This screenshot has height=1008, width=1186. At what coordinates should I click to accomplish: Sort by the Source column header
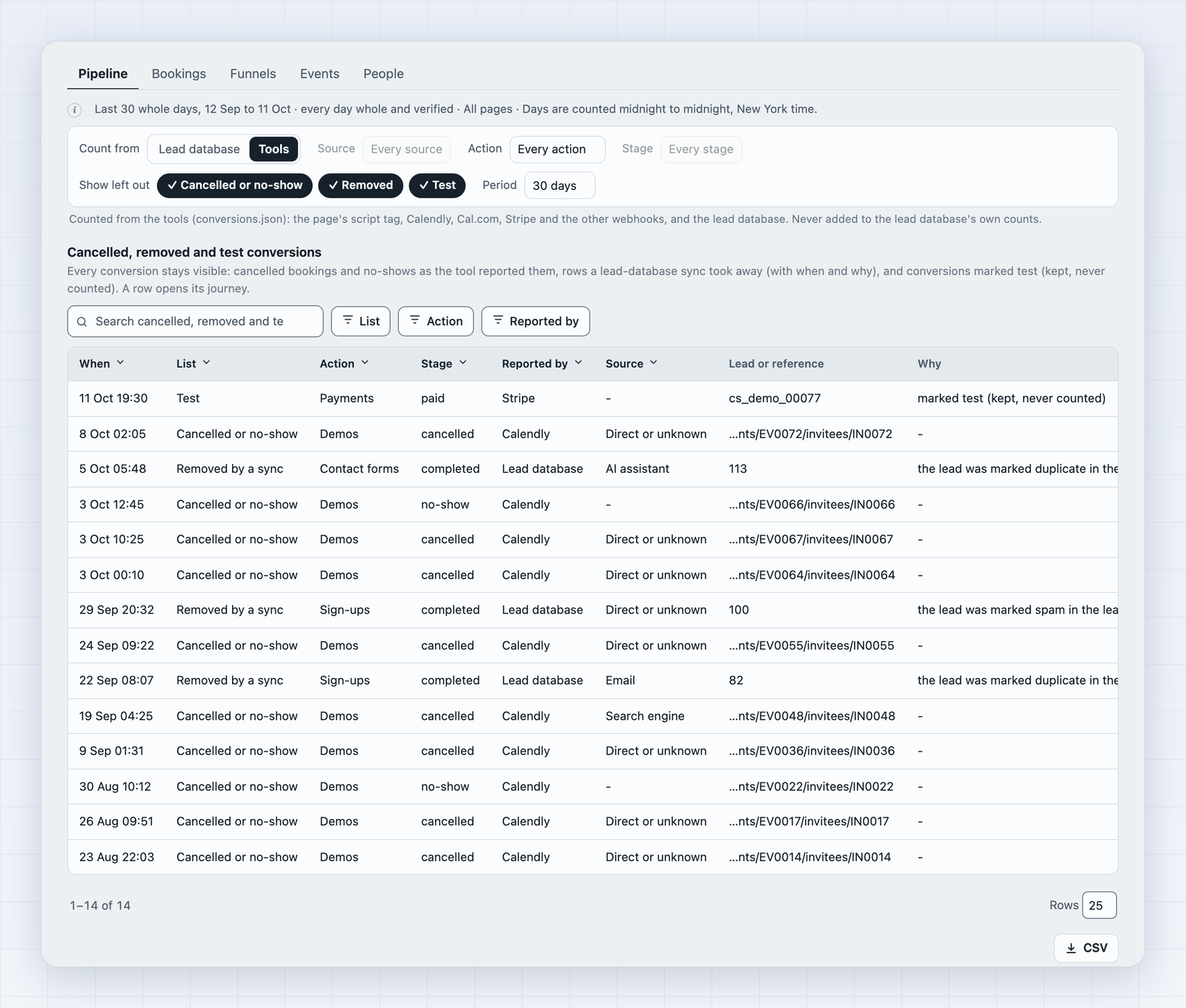tap(632, 364)
